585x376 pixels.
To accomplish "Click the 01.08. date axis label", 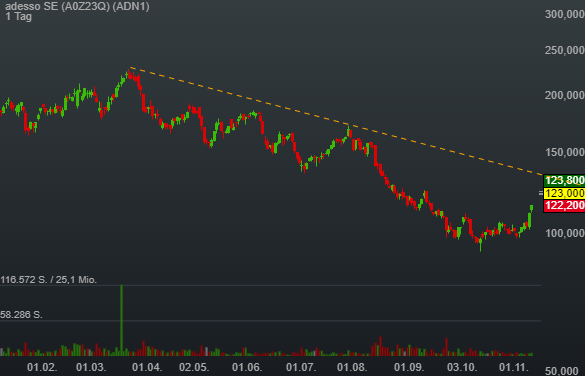I will click(x=352, y=367).
